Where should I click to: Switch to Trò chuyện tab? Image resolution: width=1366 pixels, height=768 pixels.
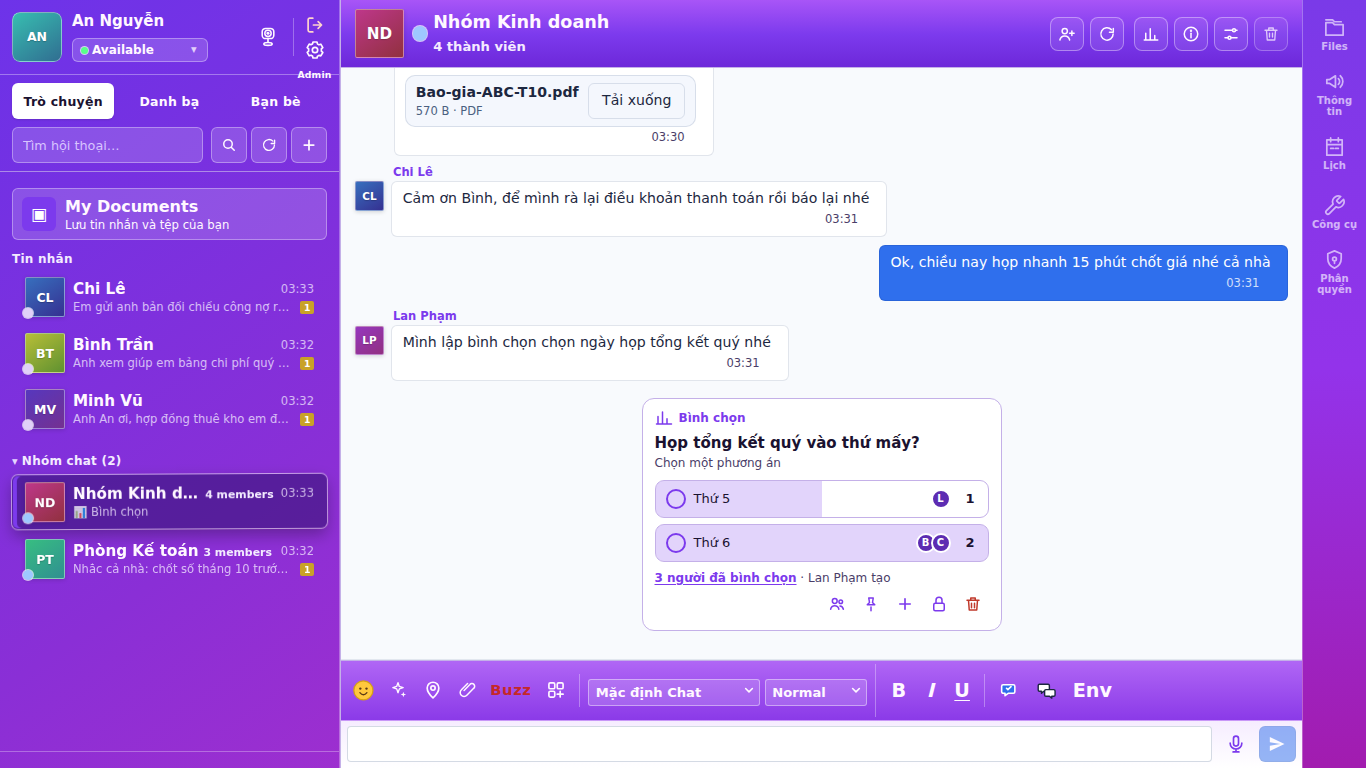(x=63, y=101)
